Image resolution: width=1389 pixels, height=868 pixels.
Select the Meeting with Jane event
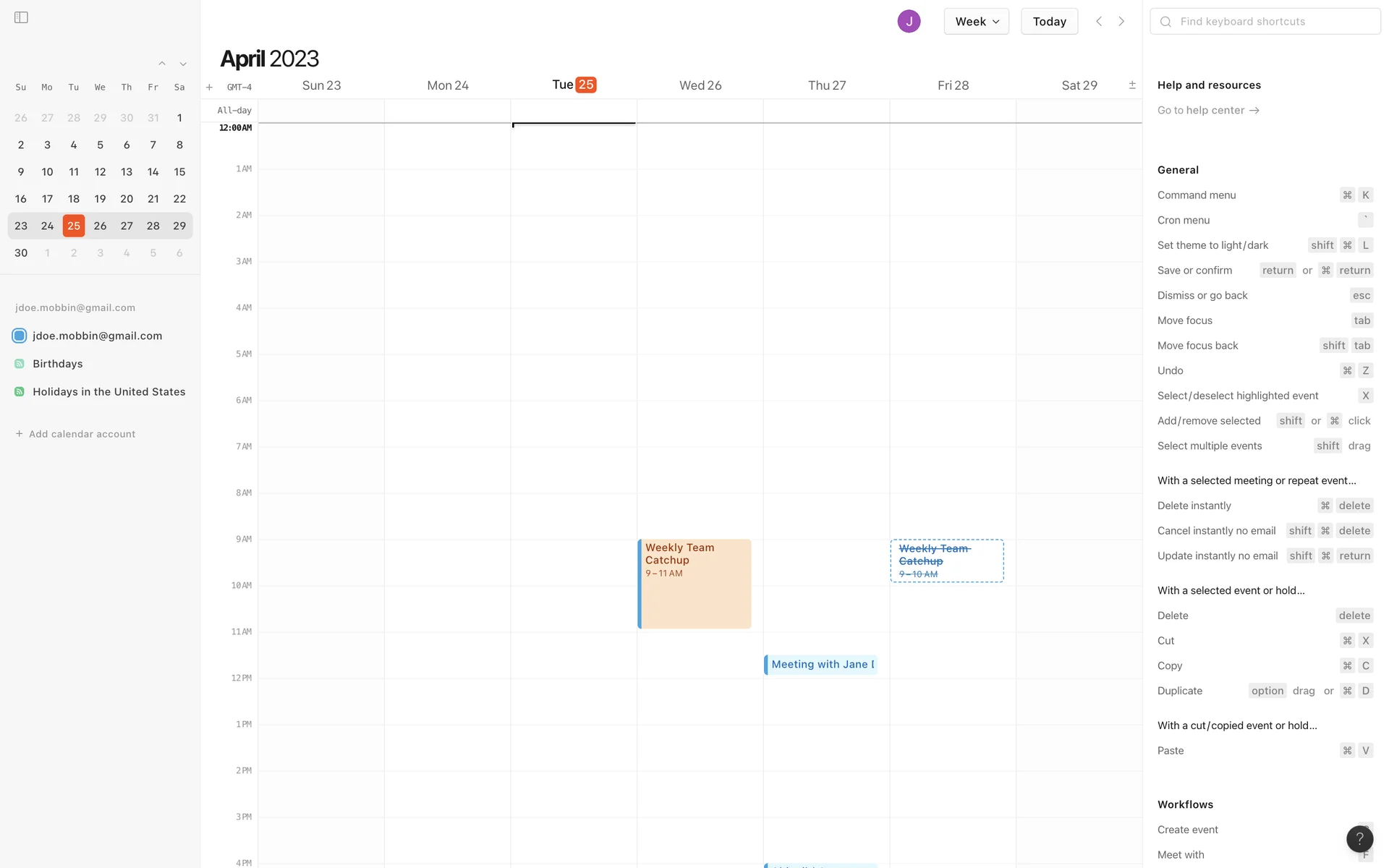tap(821, 665)
